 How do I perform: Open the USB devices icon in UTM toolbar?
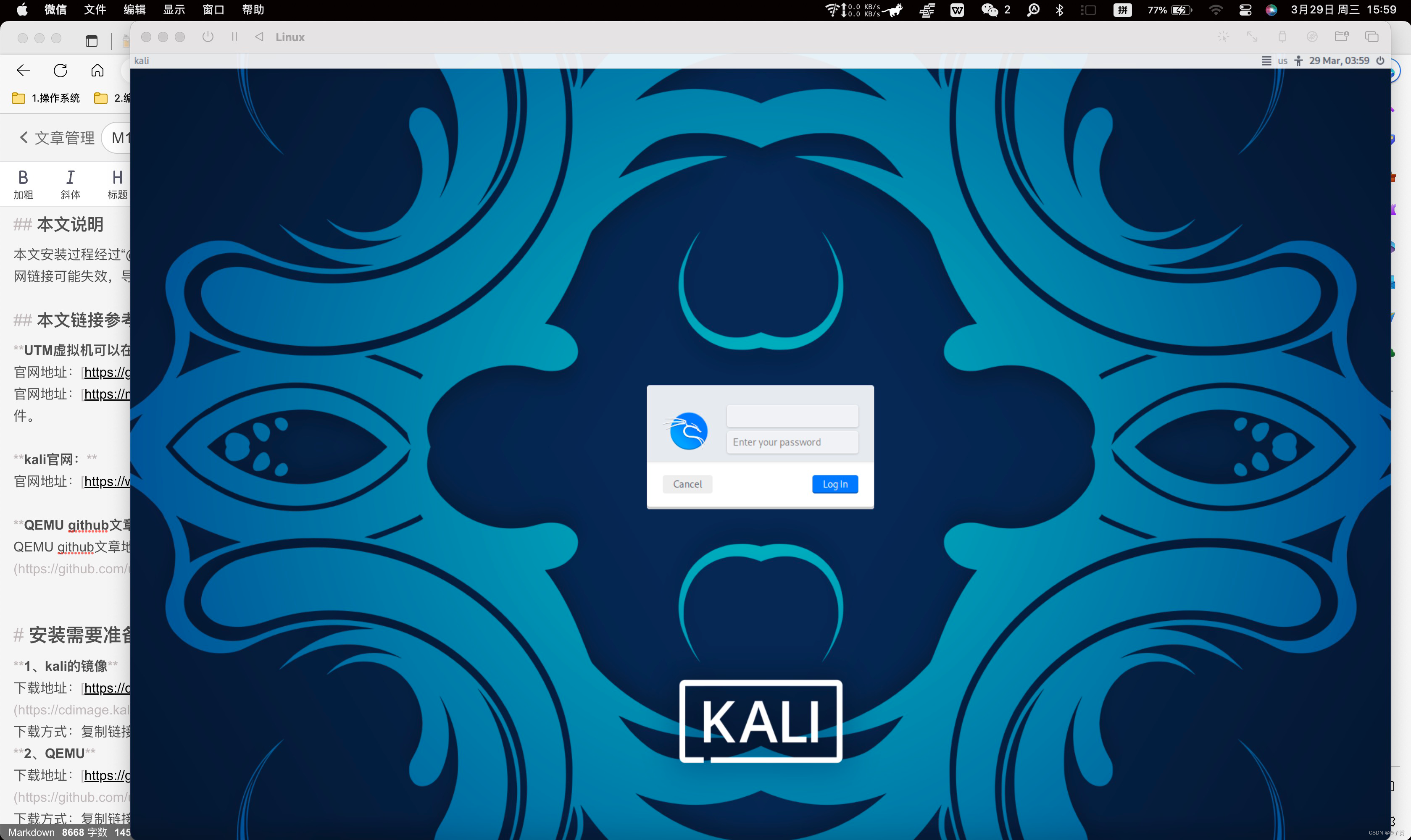click(x=1282, y=37)
